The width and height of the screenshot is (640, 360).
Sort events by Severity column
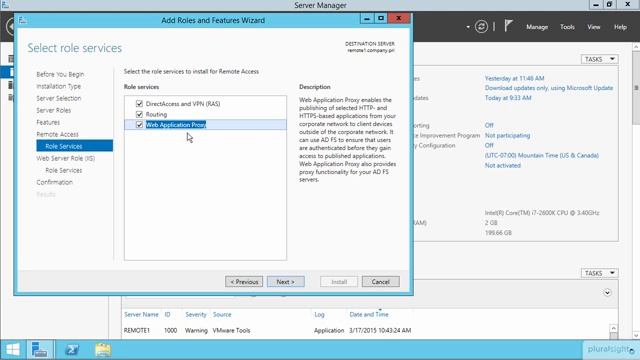[196, 315]
